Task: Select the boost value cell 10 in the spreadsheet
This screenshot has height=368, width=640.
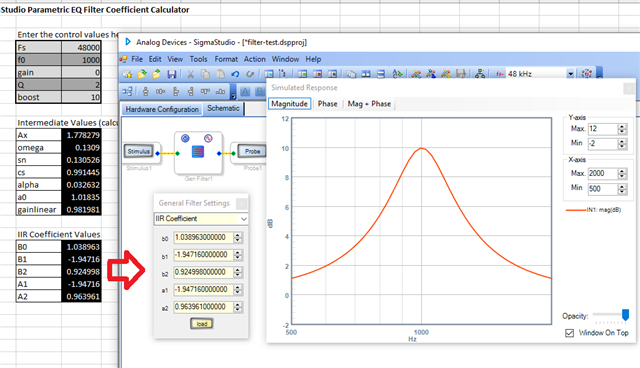Action: pos(81,97)
